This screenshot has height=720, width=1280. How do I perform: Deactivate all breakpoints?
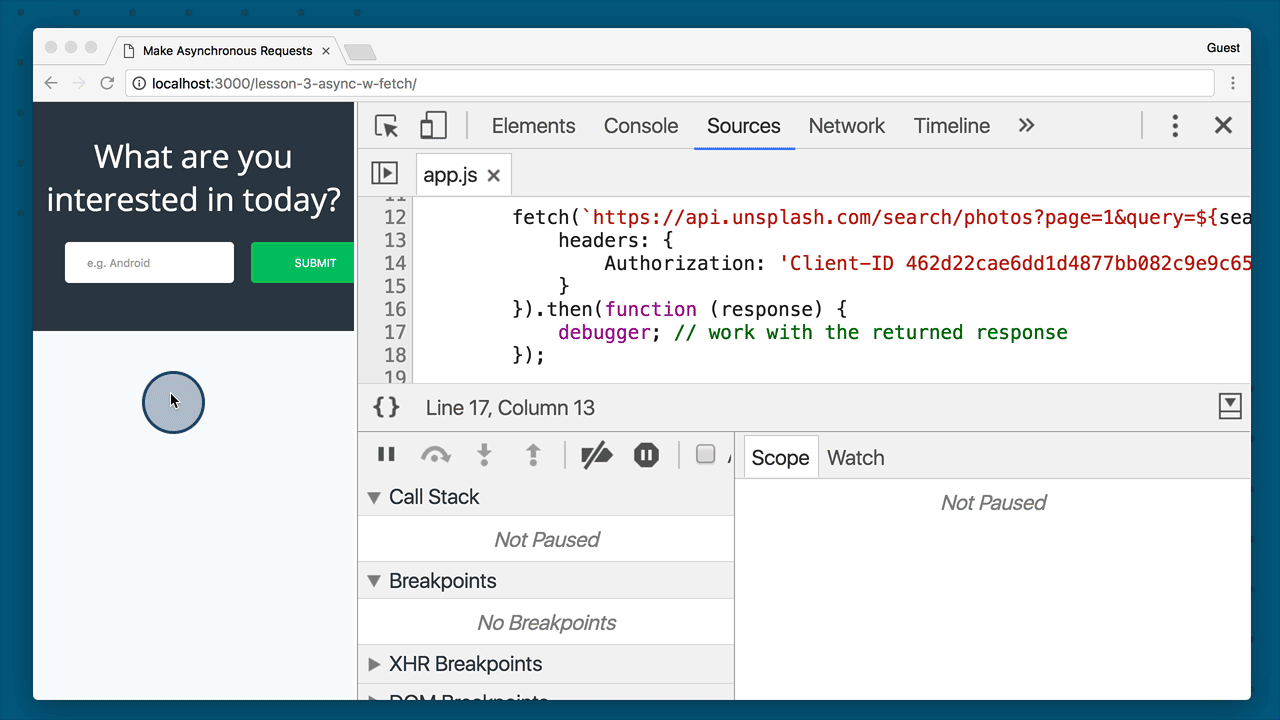click(x=596, y=454)
